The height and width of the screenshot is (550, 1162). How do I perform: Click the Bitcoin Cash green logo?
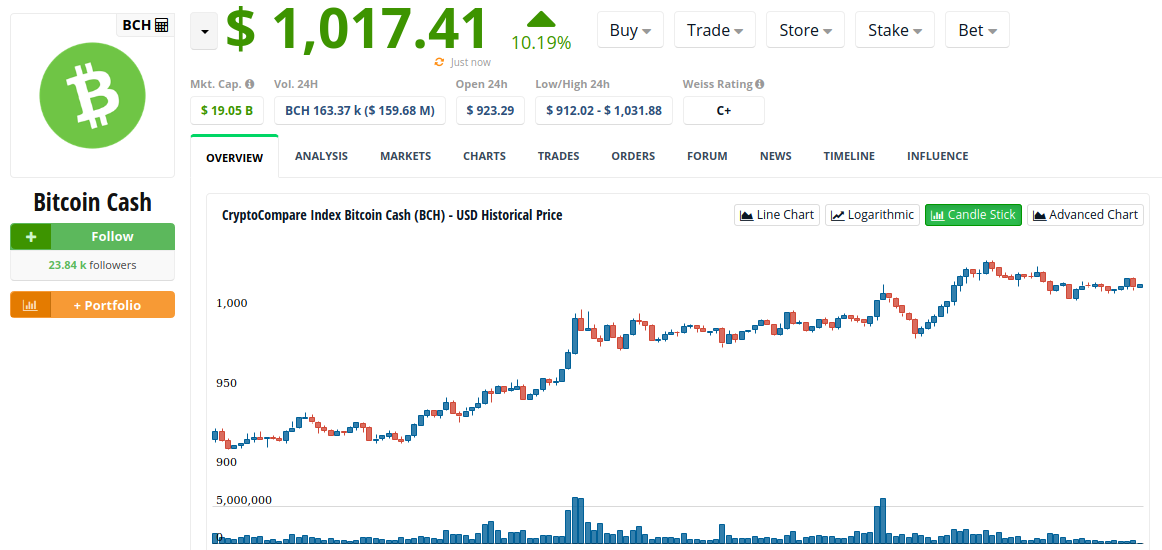(x=93, y=96)
